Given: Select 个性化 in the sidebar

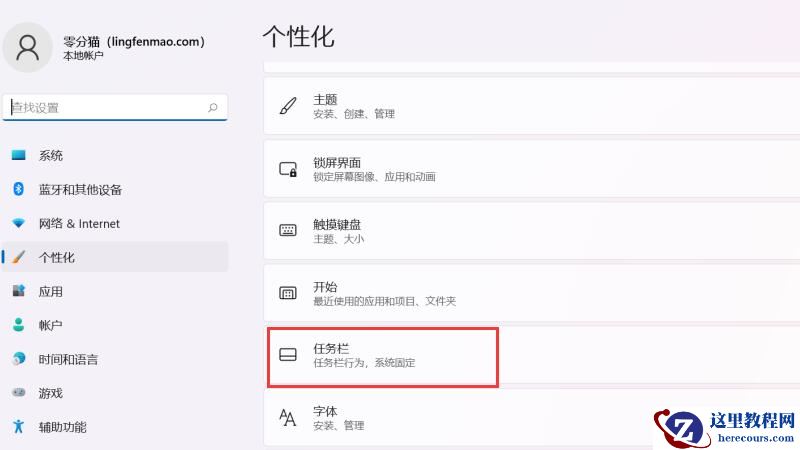Looking at the screenshot, I should click(x=115, y=257).
